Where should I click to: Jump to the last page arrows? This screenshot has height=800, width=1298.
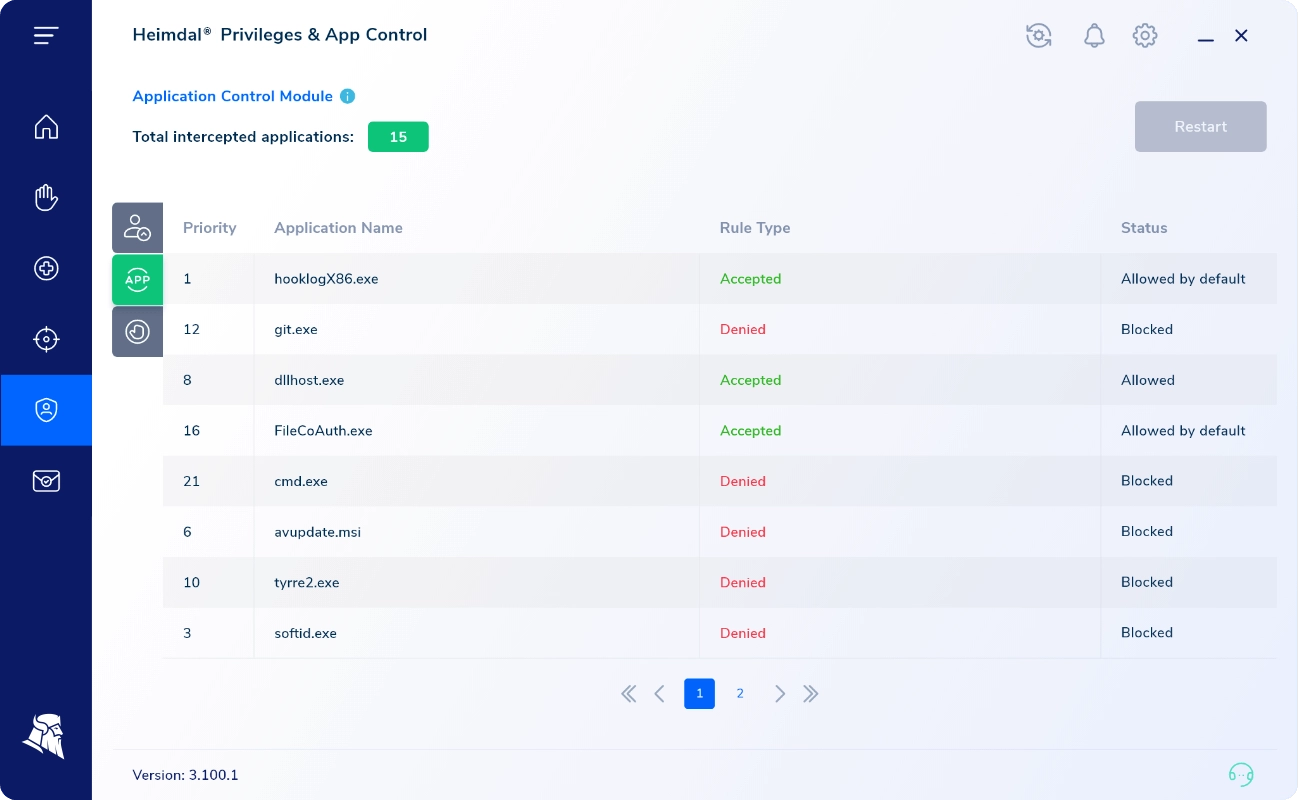tap(811, 694)
